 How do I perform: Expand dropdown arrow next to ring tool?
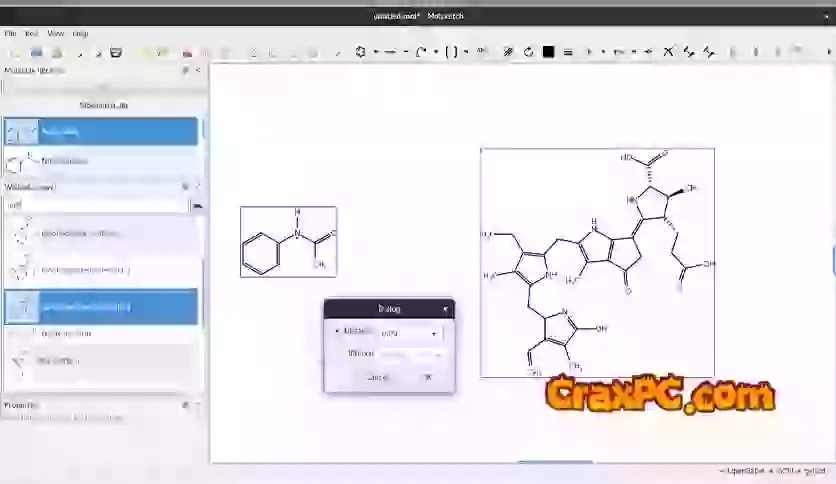(x=375, y=52)
